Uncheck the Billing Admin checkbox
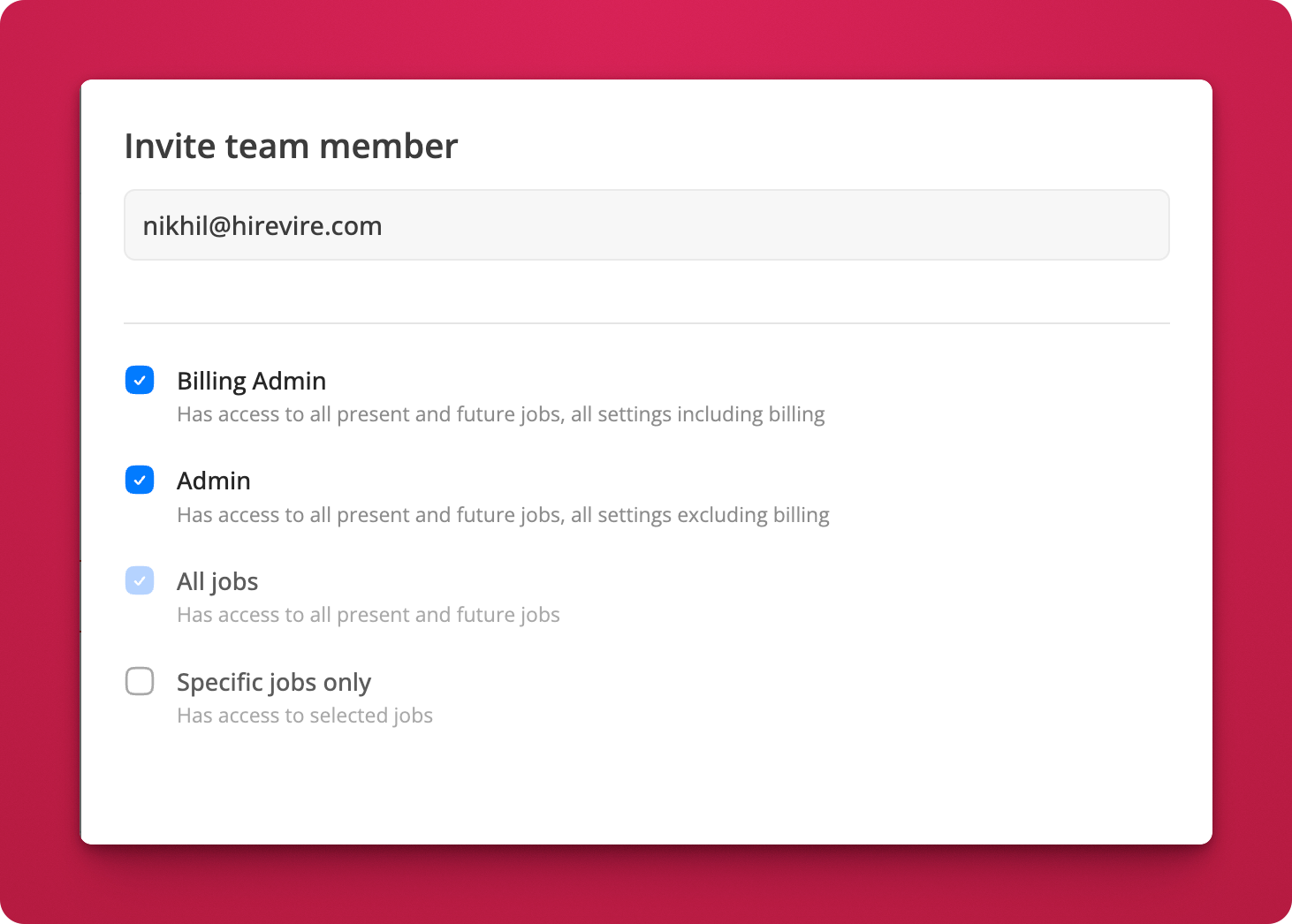The image size is (1292, 924). tap(140, 380)
